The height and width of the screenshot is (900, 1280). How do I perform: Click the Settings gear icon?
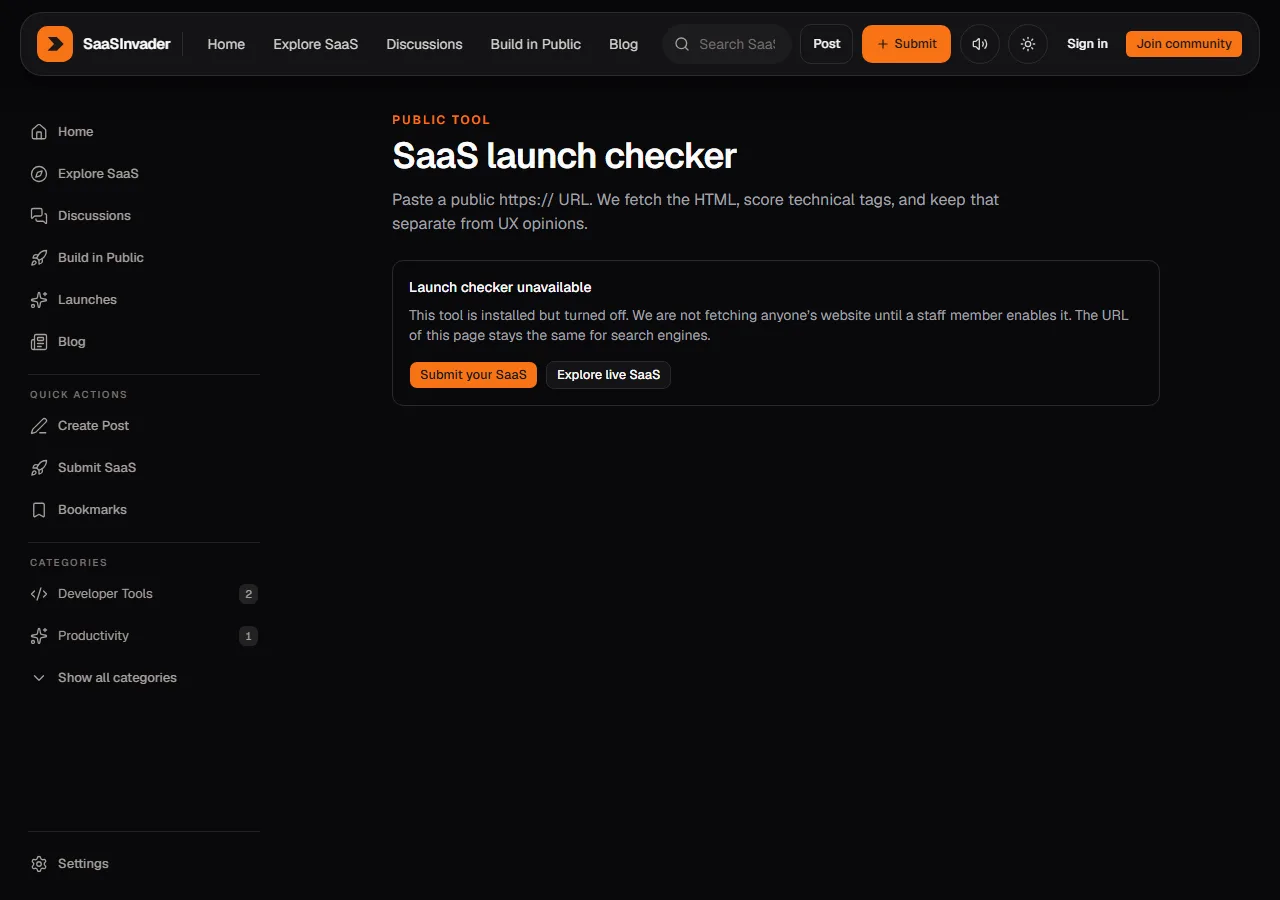[x=39, y=864]
